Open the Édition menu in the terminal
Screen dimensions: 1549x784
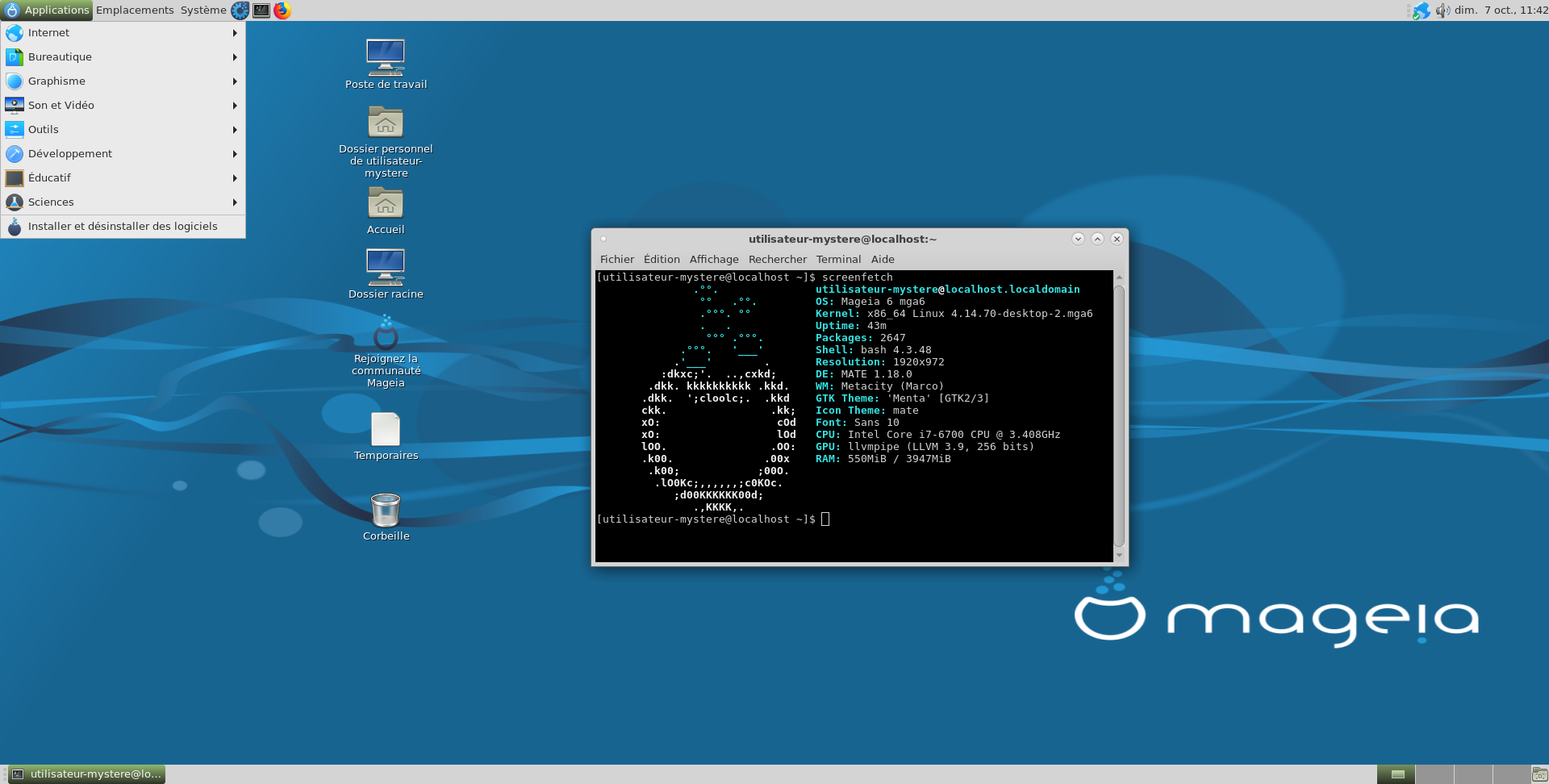pyautogui.click(x=662, y=260)
